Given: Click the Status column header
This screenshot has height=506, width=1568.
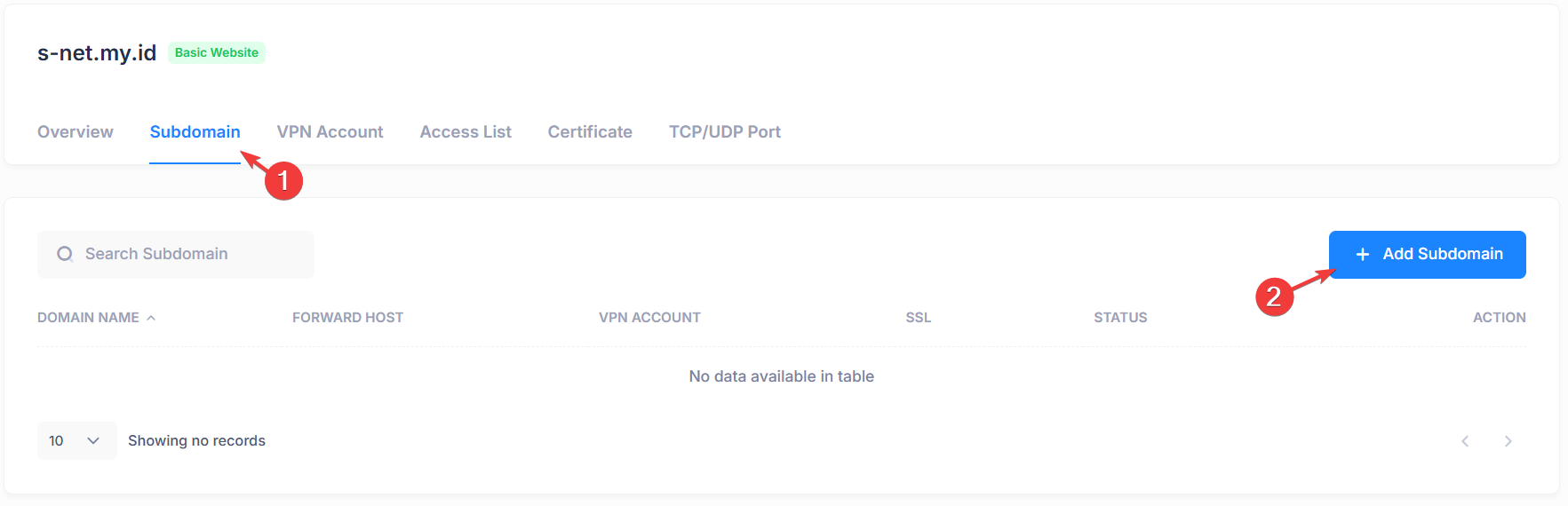Looking at the screenshot, I should [x=1120, y=318].
